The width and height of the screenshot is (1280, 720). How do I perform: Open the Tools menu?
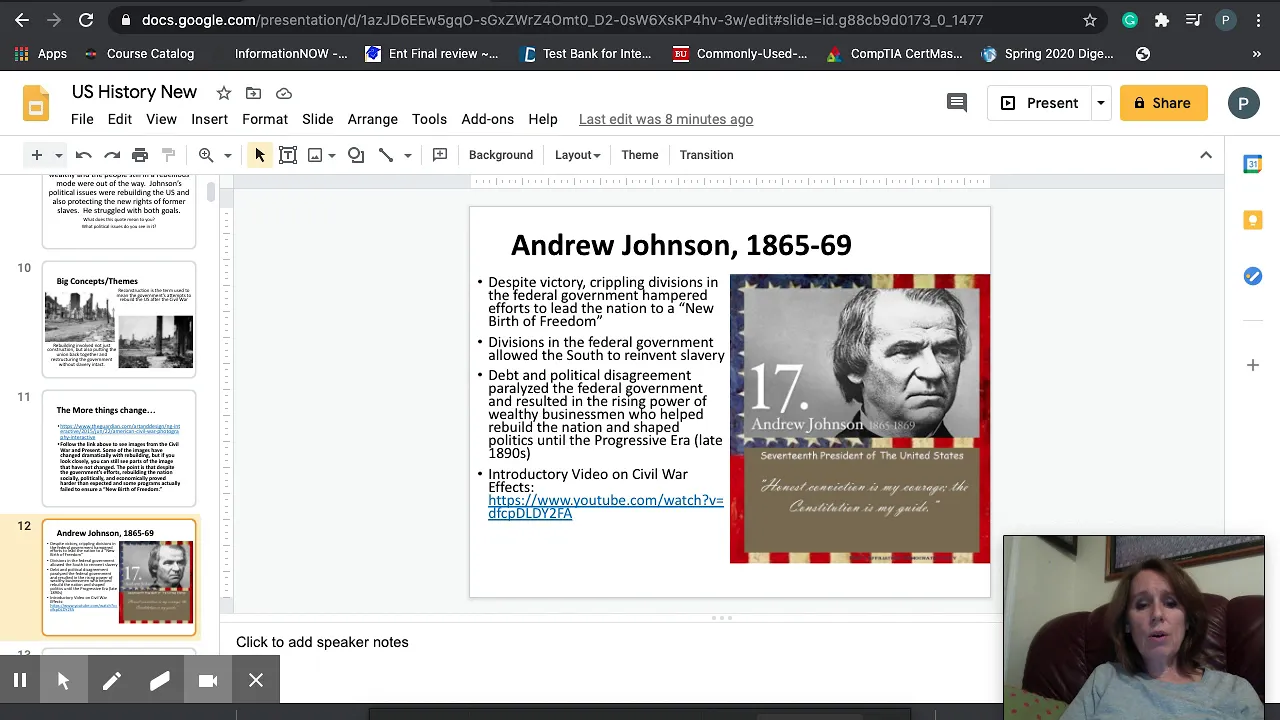click(x=429, y=119)
